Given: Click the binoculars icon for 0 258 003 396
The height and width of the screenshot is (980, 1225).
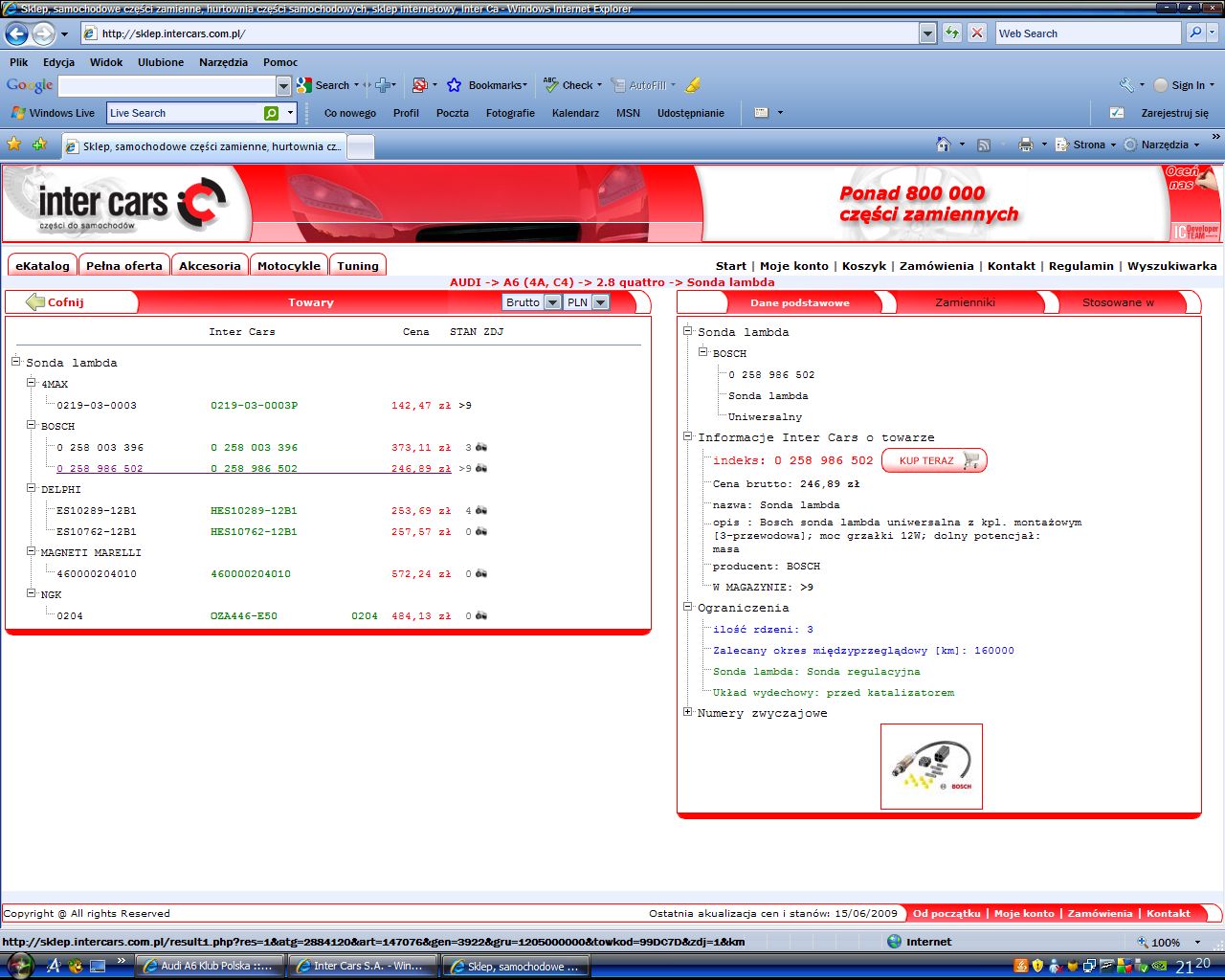Looking at the screenshot, I should [x=481, y=447].
